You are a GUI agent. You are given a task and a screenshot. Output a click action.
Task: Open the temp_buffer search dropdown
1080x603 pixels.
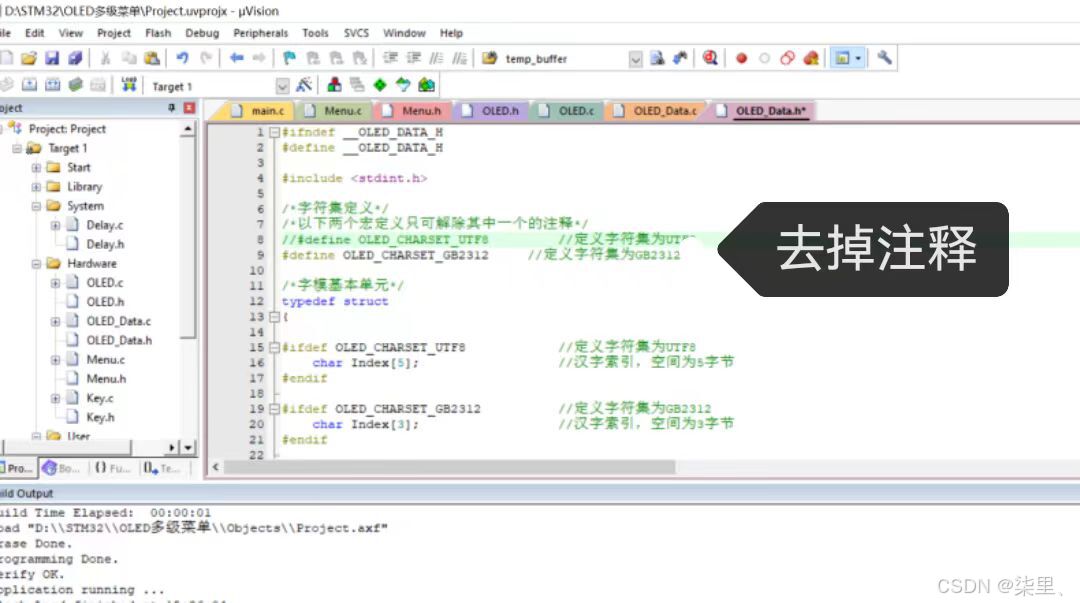635,59
